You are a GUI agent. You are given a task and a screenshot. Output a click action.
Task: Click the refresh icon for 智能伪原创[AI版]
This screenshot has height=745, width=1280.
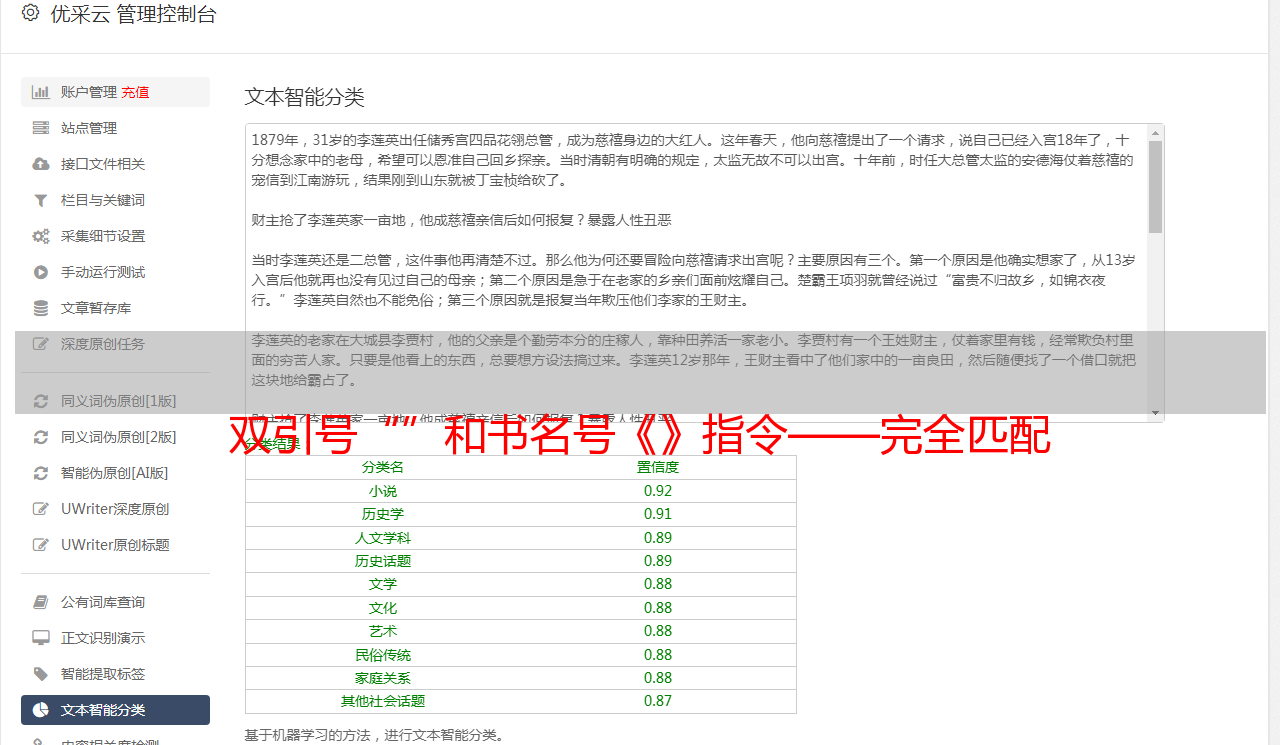[41, 473]
